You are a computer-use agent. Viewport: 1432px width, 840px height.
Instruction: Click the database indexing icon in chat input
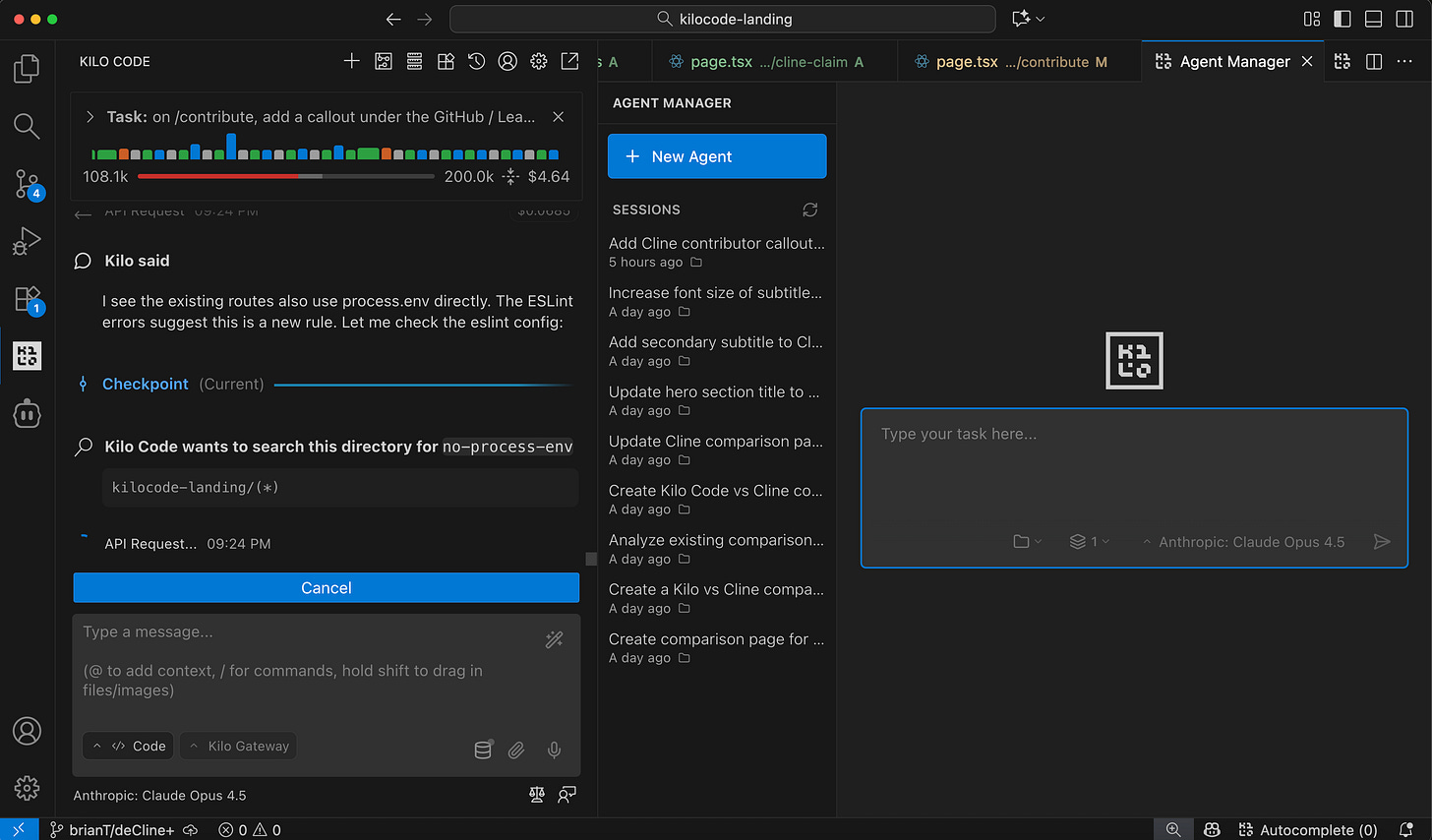[x=483, y=750]
